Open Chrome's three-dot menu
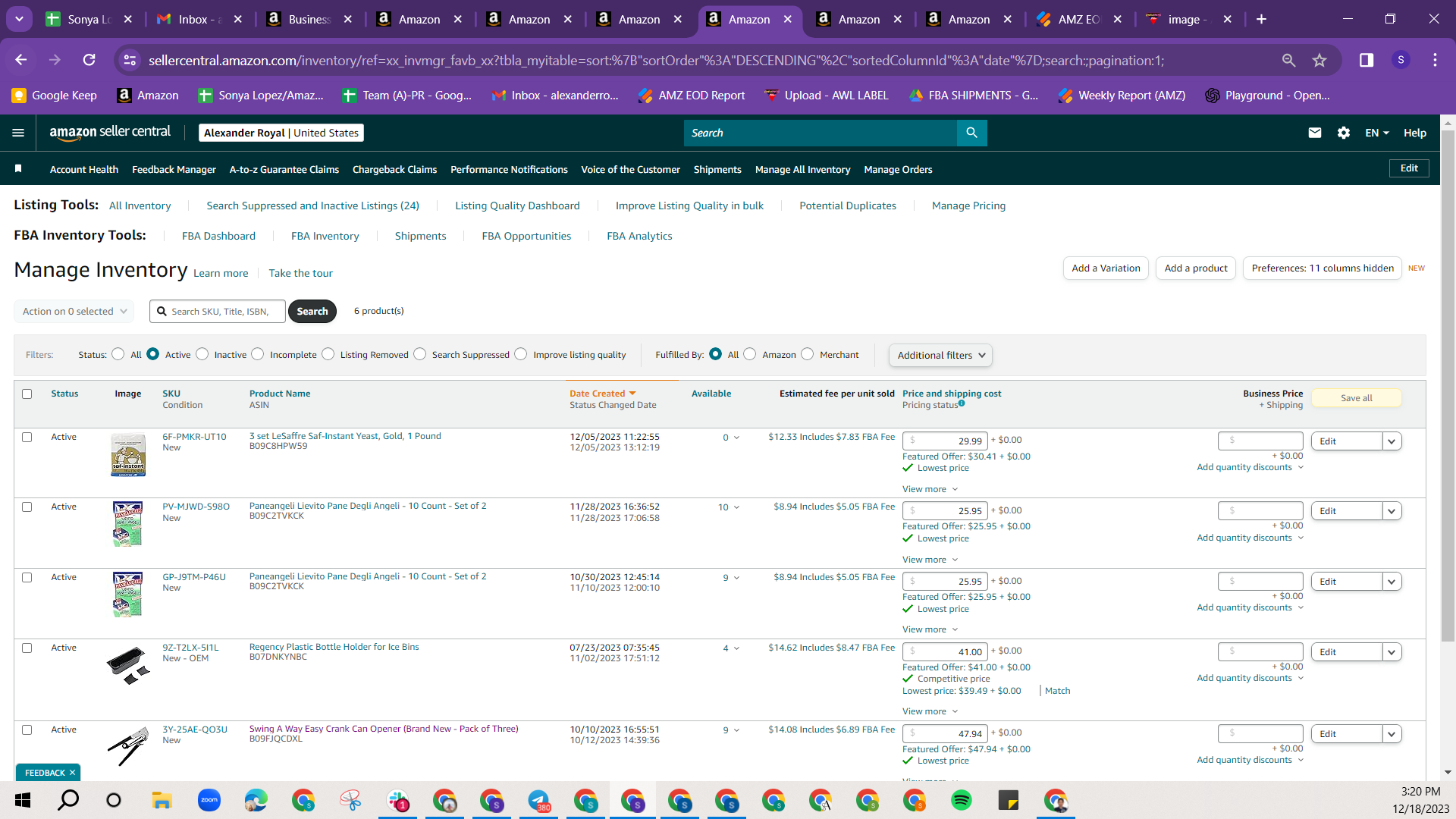This screenshot has height=819, width=1456. pyautogui.click(x=1435, y=60)
